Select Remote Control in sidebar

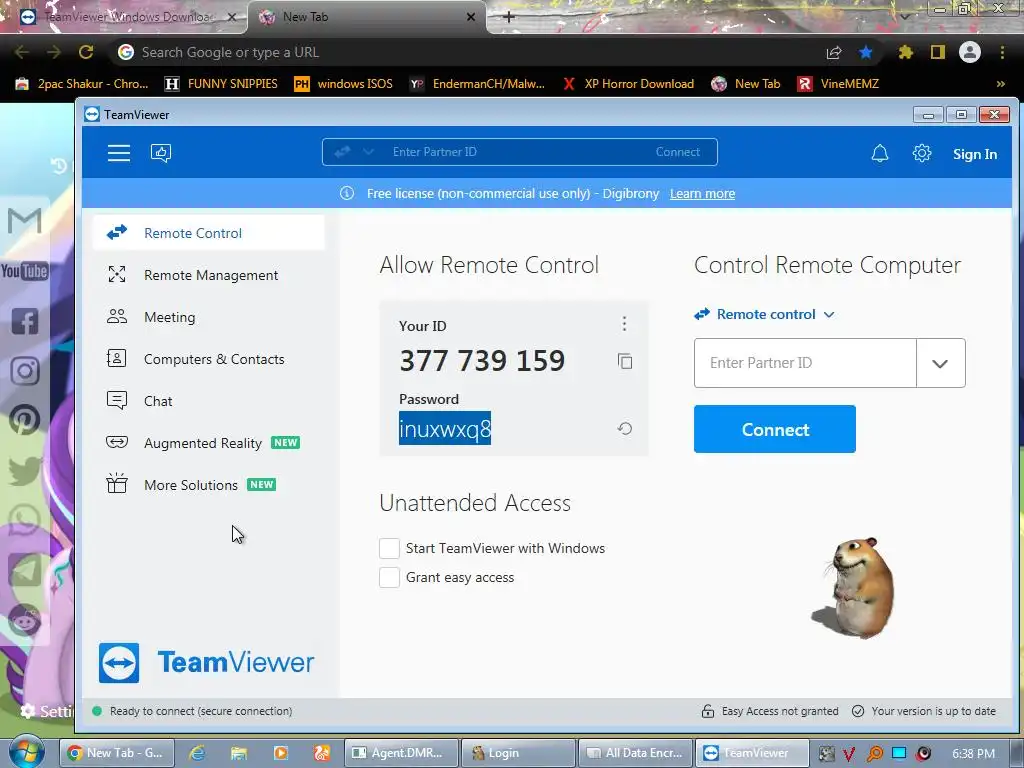click(208, 232)
